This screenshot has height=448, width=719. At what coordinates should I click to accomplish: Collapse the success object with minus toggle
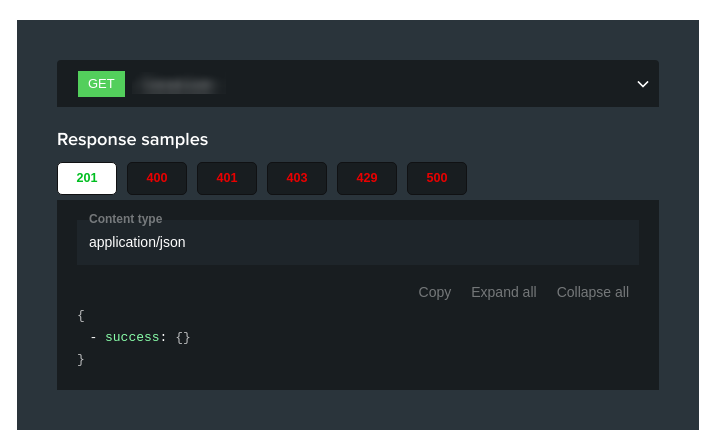point(93,337)
